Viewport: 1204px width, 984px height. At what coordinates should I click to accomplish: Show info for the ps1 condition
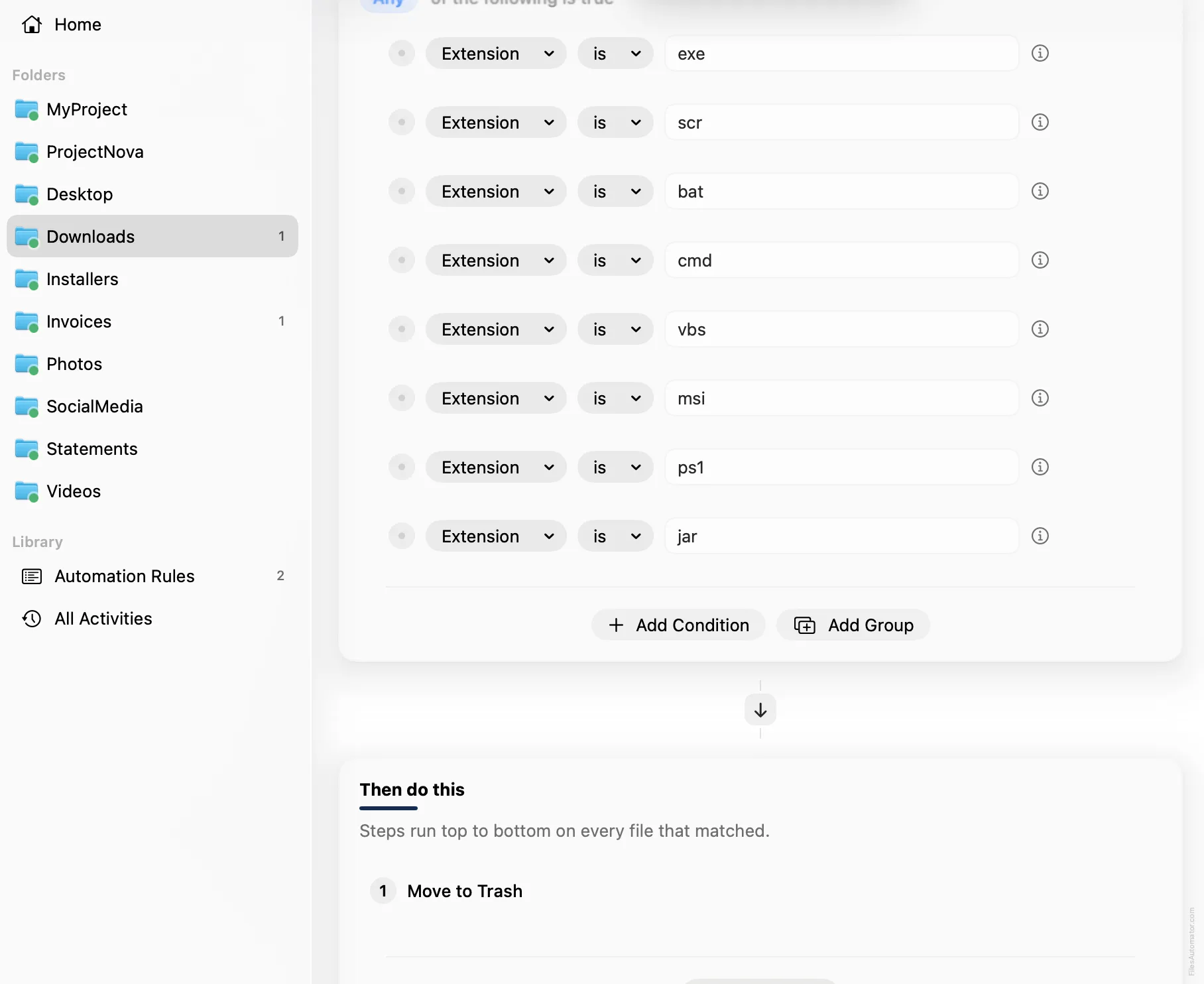click(x=1040, y=467)
